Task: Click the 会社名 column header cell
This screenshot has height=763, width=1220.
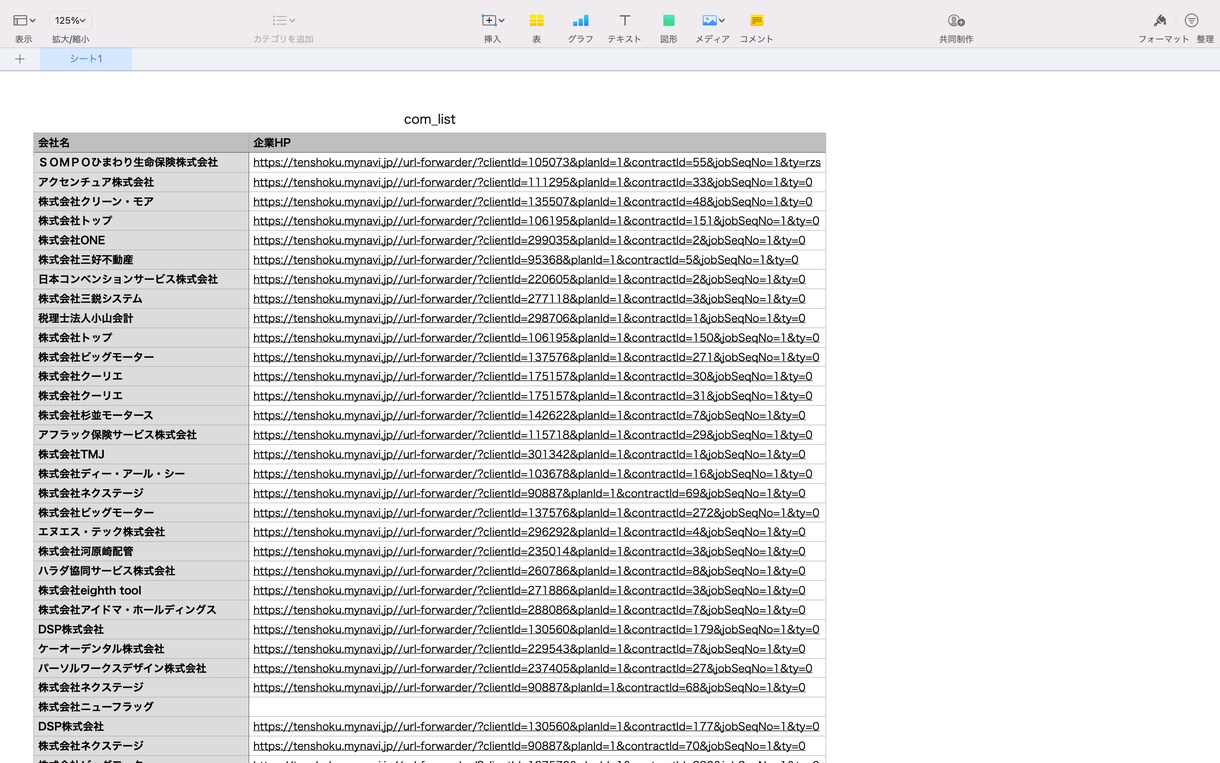Action: tap(141, 143)
